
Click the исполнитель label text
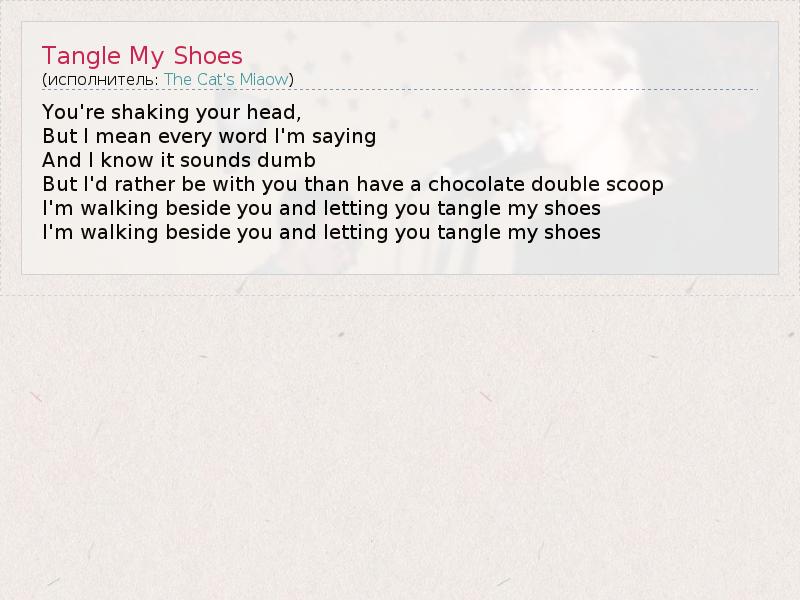102,79
